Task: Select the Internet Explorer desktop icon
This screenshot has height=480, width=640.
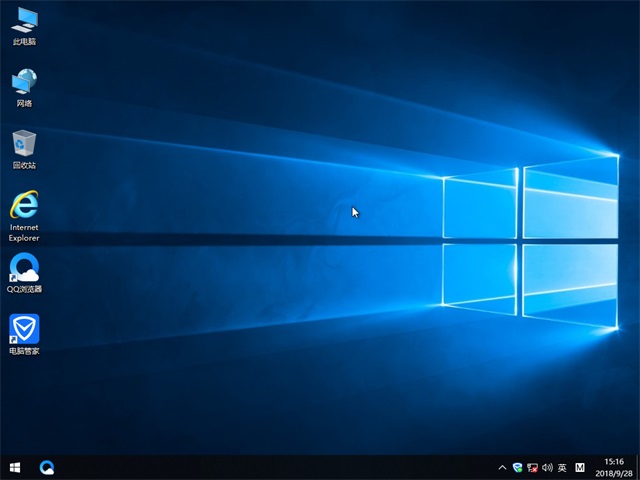Action: 24,206
